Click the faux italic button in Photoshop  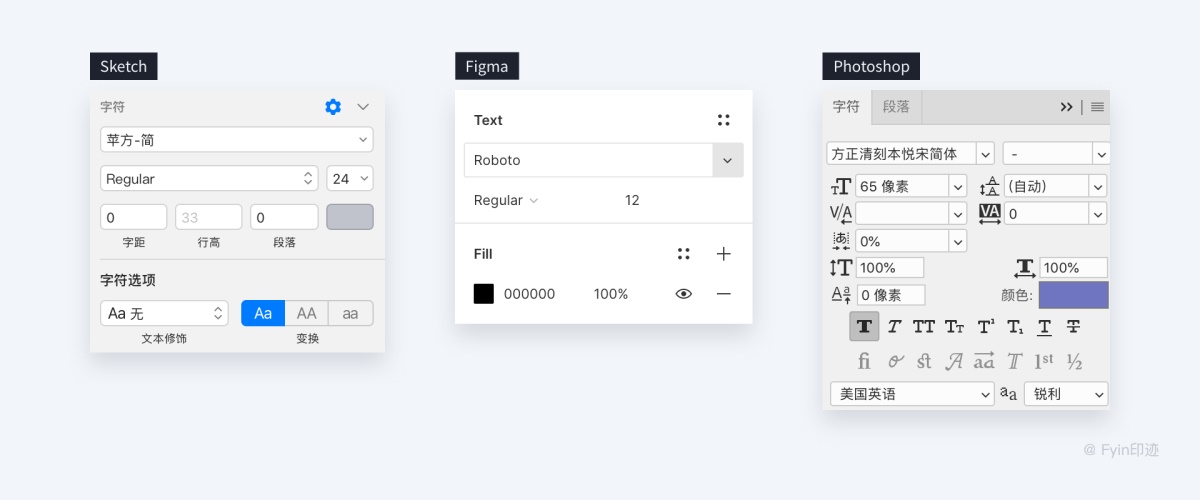click(x=894, y=326)
